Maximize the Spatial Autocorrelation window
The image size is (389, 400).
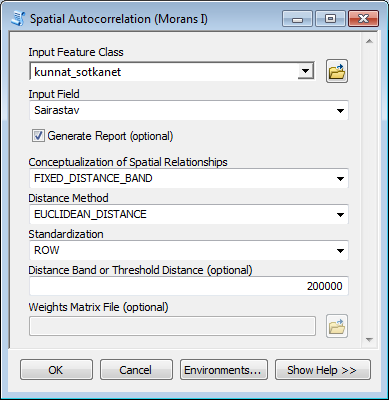coord(330,19)
